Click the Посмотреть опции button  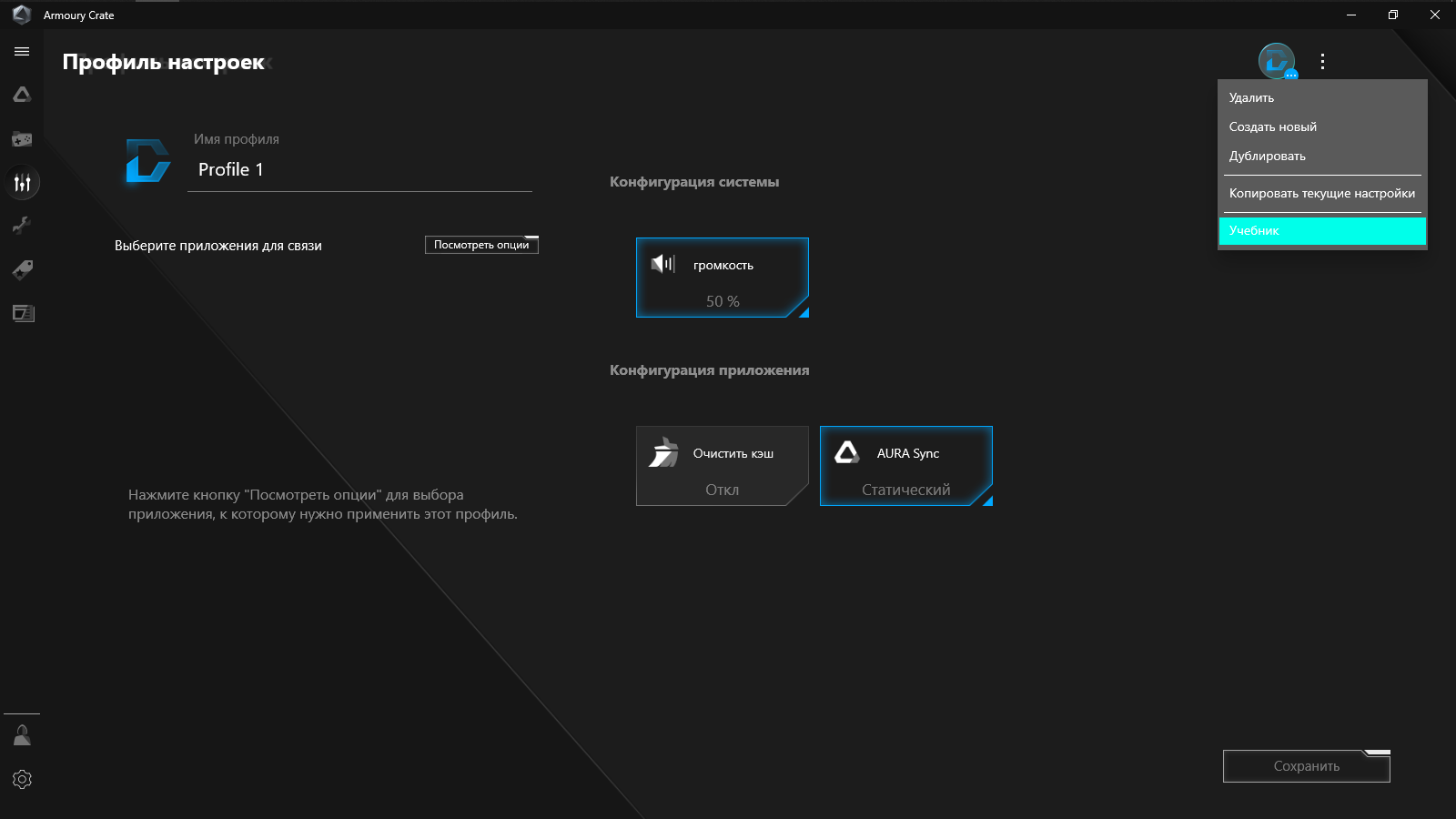pos(481,245)
